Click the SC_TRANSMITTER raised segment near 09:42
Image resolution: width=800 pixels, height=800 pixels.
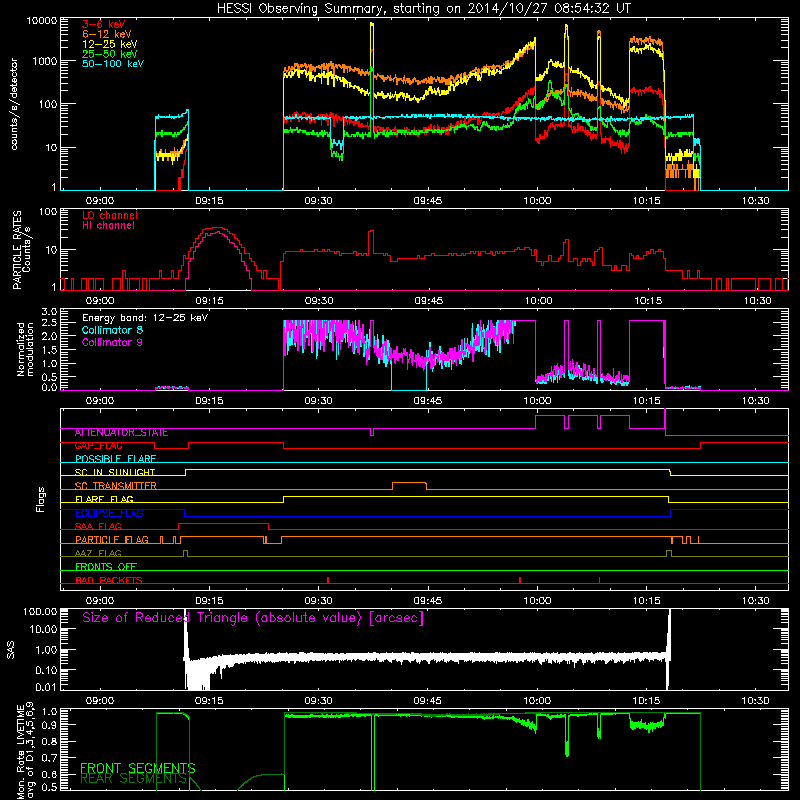pyautogui.click(x=409, y=483)
